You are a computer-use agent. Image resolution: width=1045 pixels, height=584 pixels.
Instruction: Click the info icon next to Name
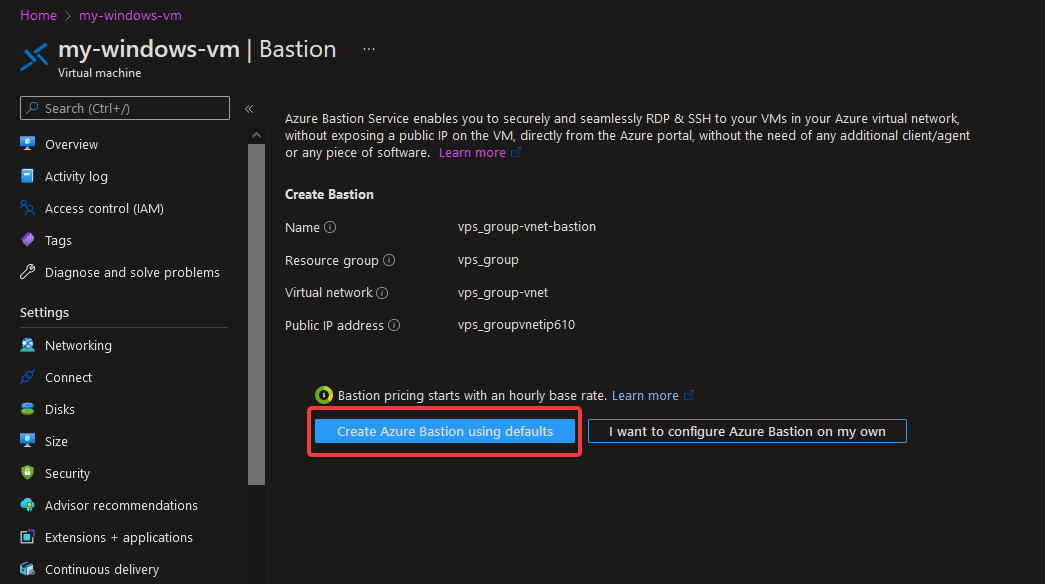click(330, 227)
